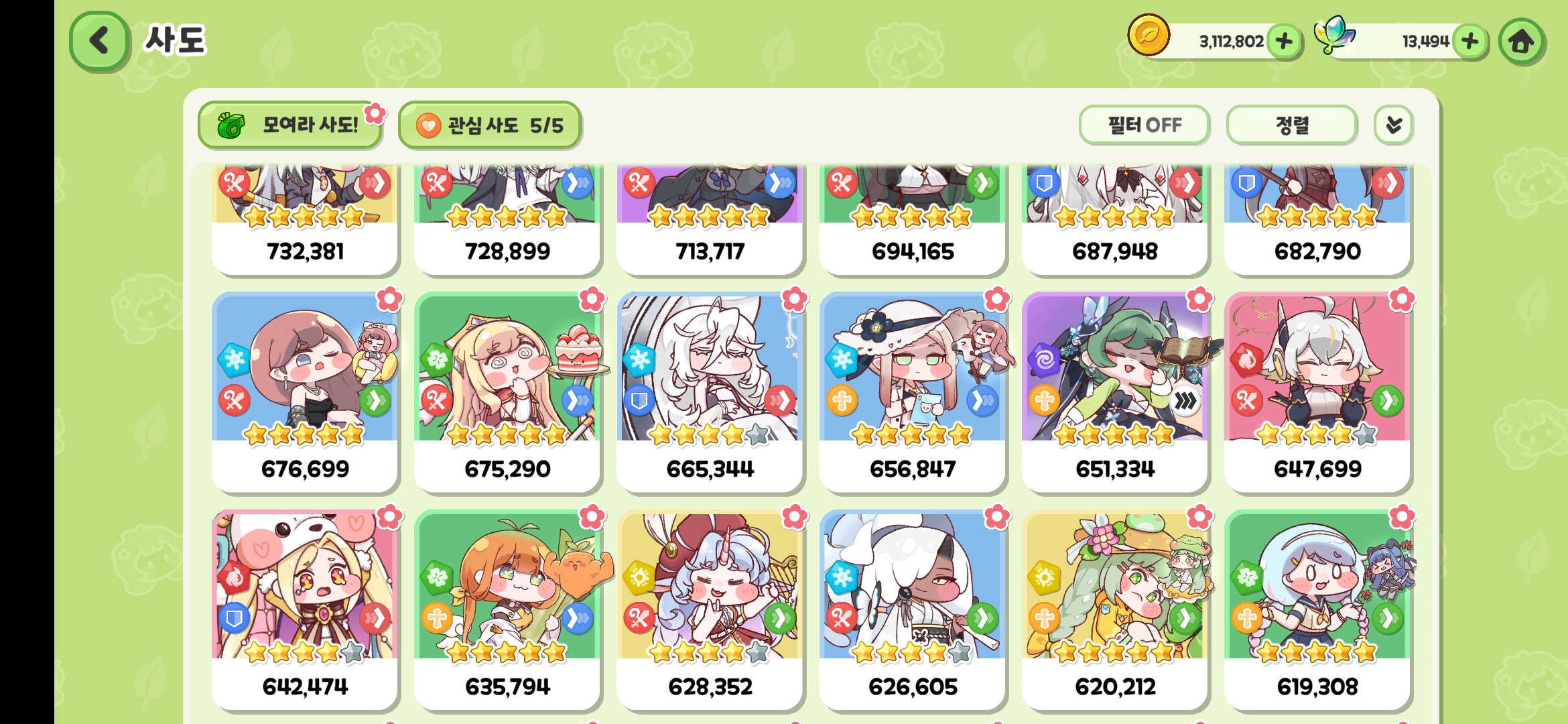Tap flower badge on 619,308 card
This screenshot has height=724, width=1568.
pyautogui.click(x=1402, y=517)
